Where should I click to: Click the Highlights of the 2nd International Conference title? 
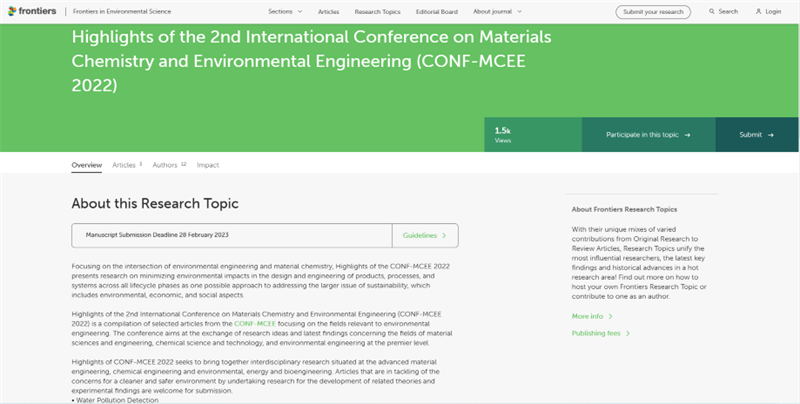pos(311,61)
